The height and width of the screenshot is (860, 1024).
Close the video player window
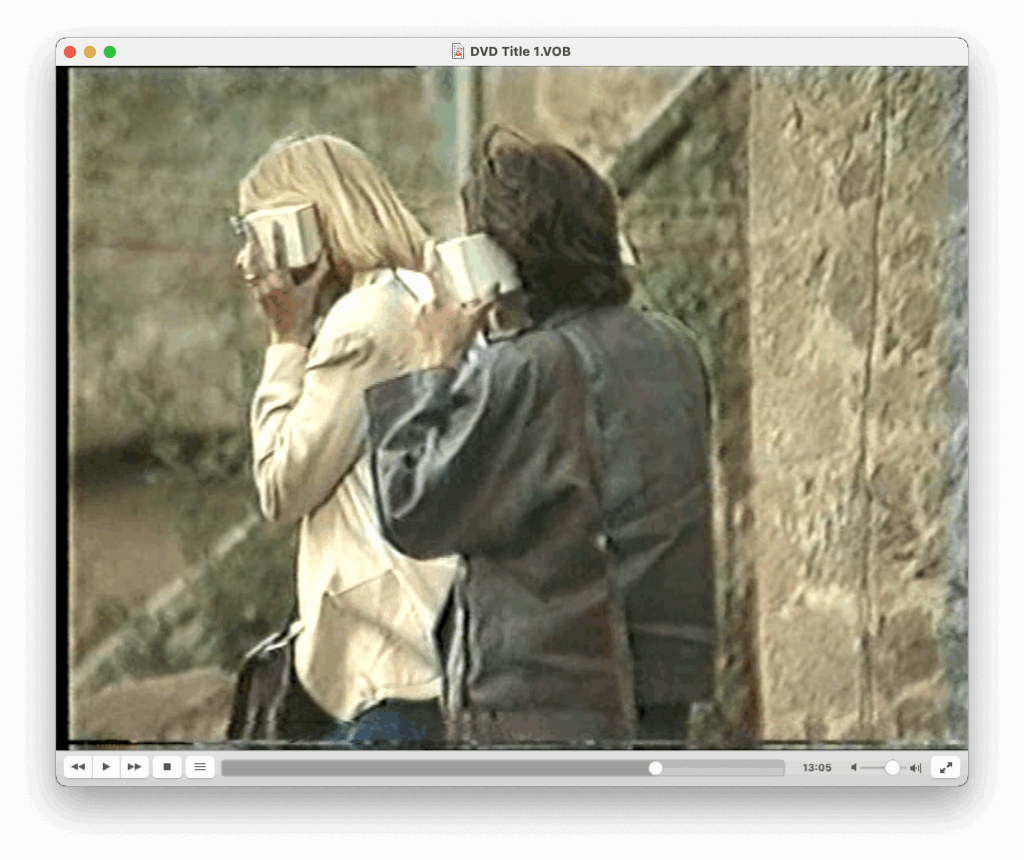70,52
